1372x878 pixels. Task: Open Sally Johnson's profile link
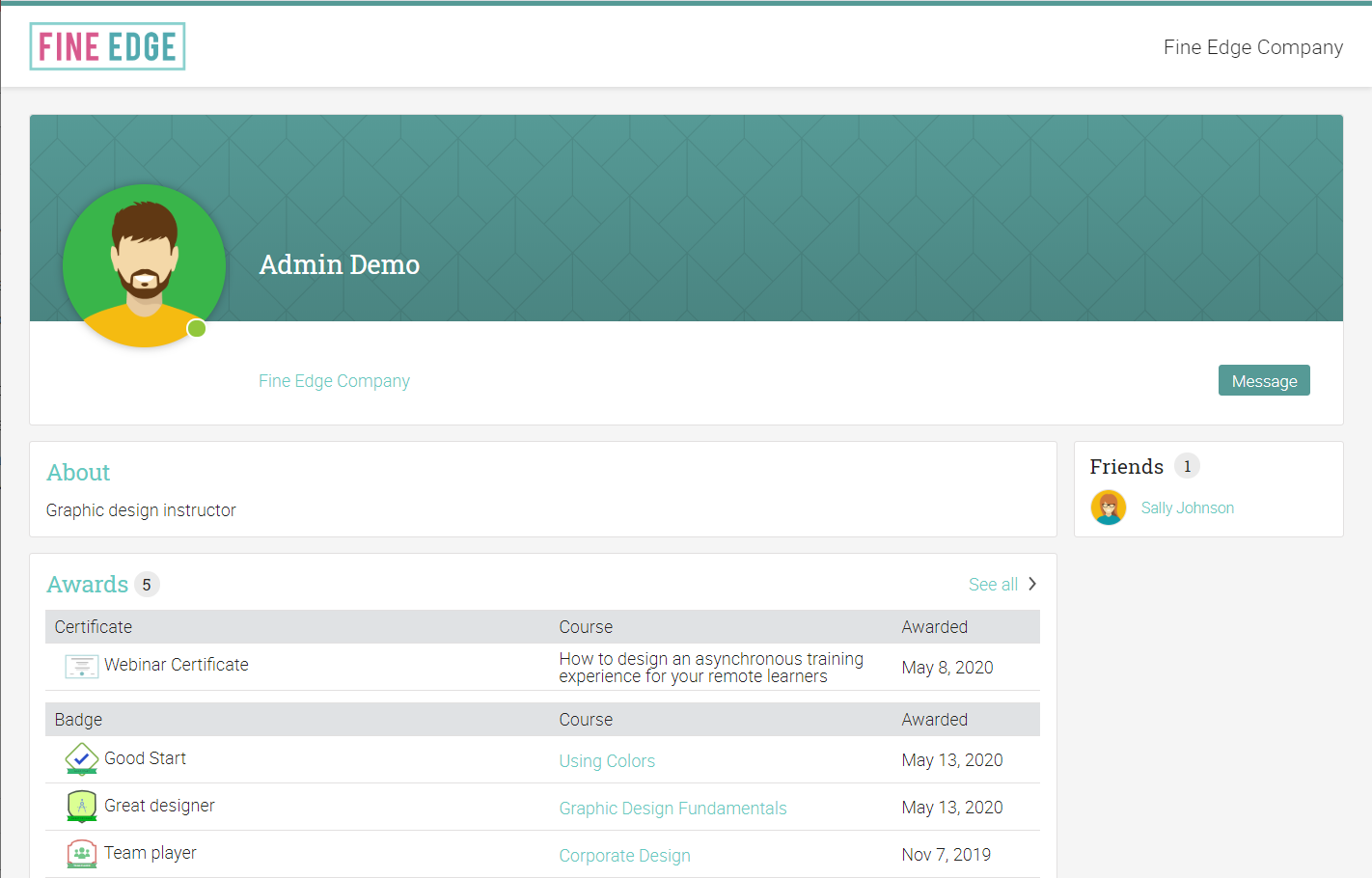[x=1188, y=508]
